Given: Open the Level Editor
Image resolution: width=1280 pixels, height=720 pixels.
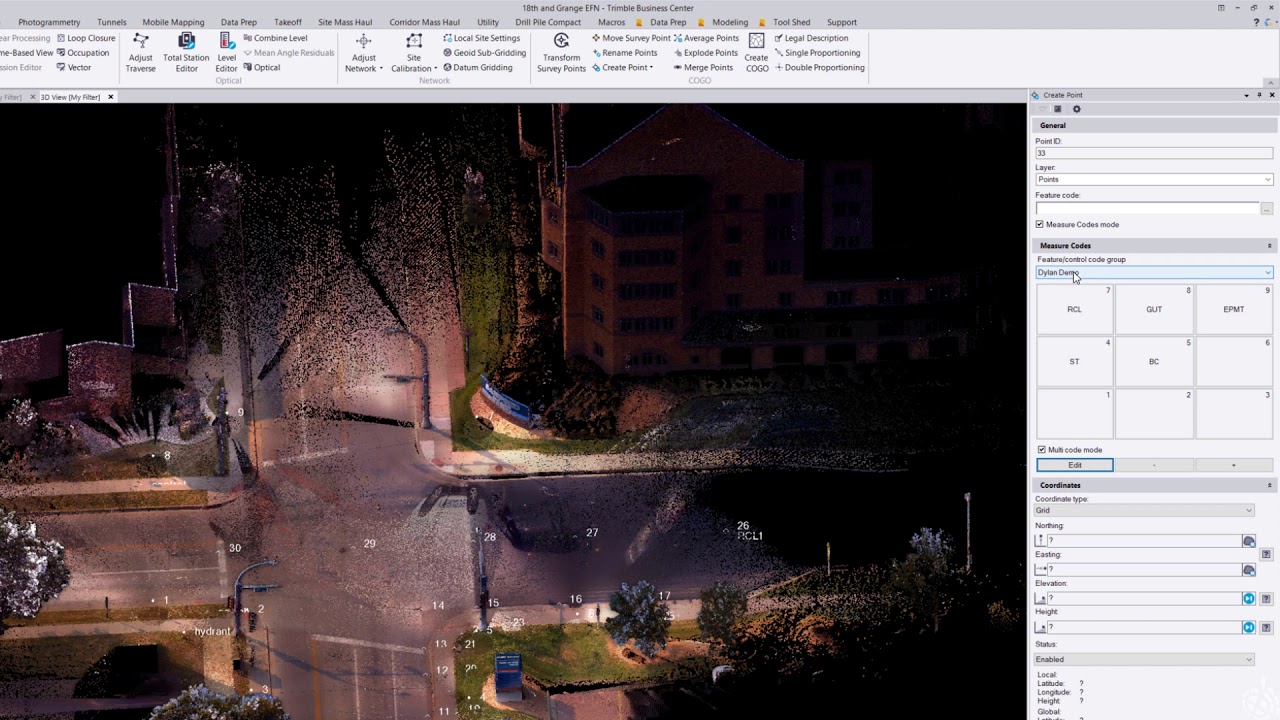Looking at the screenshot, I should [x=227, y=52].
